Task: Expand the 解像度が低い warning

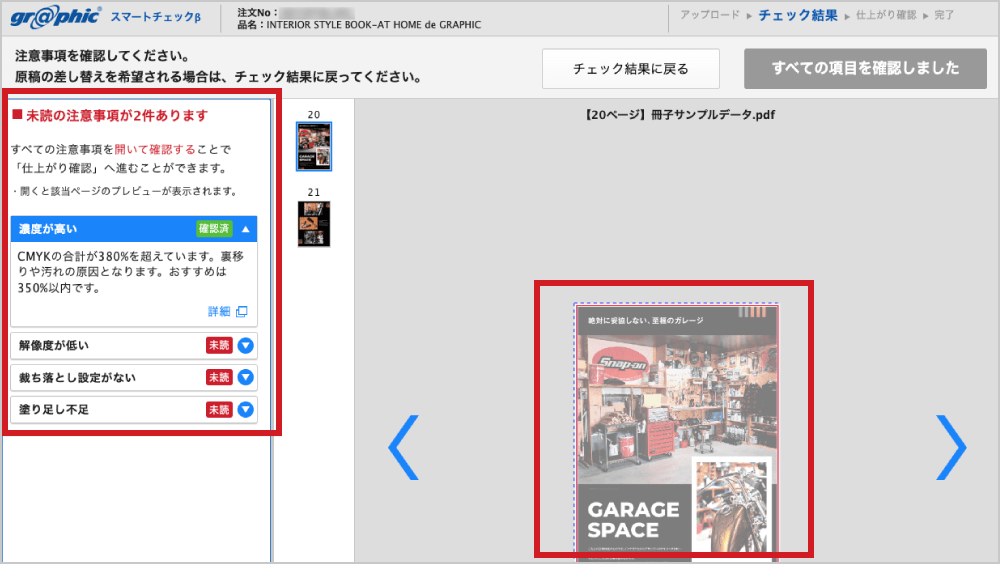Action: pyautogui.click(x=246, y=346)
